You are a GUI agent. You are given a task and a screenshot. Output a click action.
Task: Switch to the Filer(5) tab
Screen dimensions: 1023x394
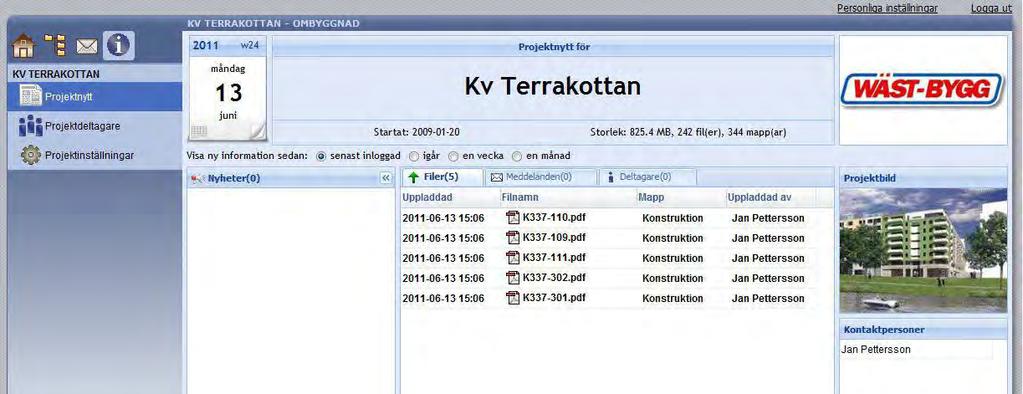(442, 177)
